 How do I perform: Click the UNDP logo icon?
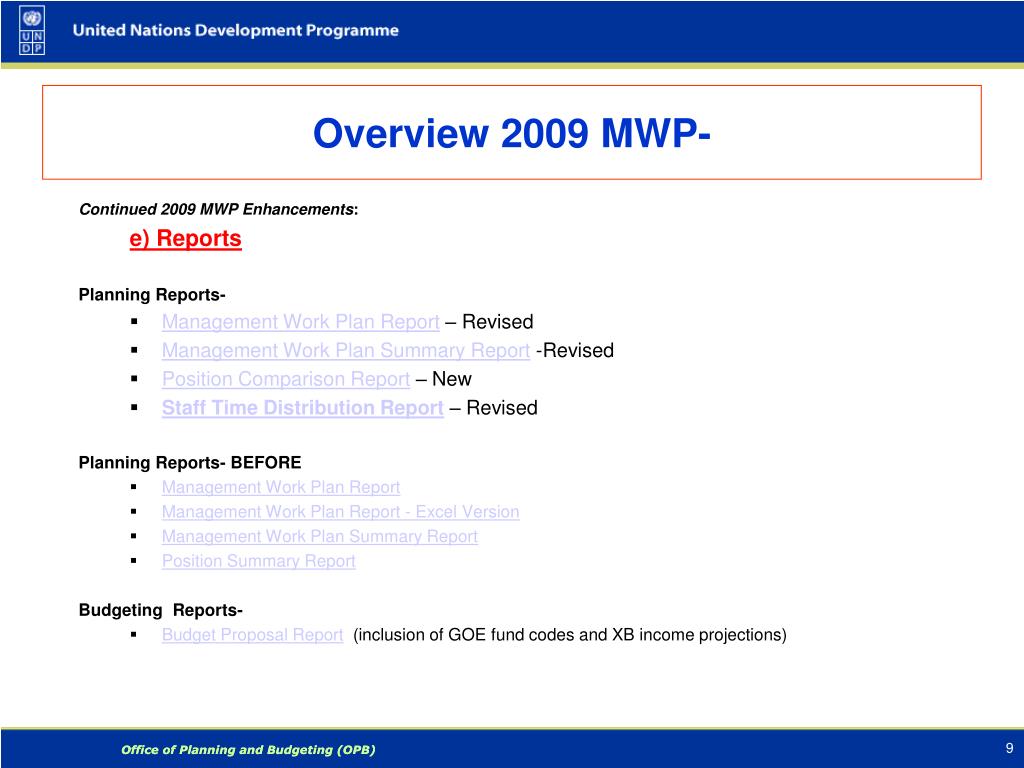32,31
